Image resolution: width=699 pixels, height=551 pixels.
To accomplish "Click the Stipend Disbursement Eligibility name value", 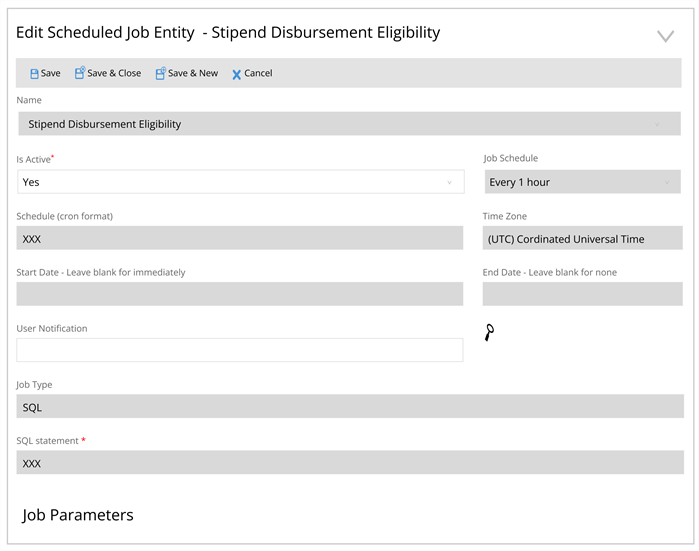I will (x=105, y=124).
